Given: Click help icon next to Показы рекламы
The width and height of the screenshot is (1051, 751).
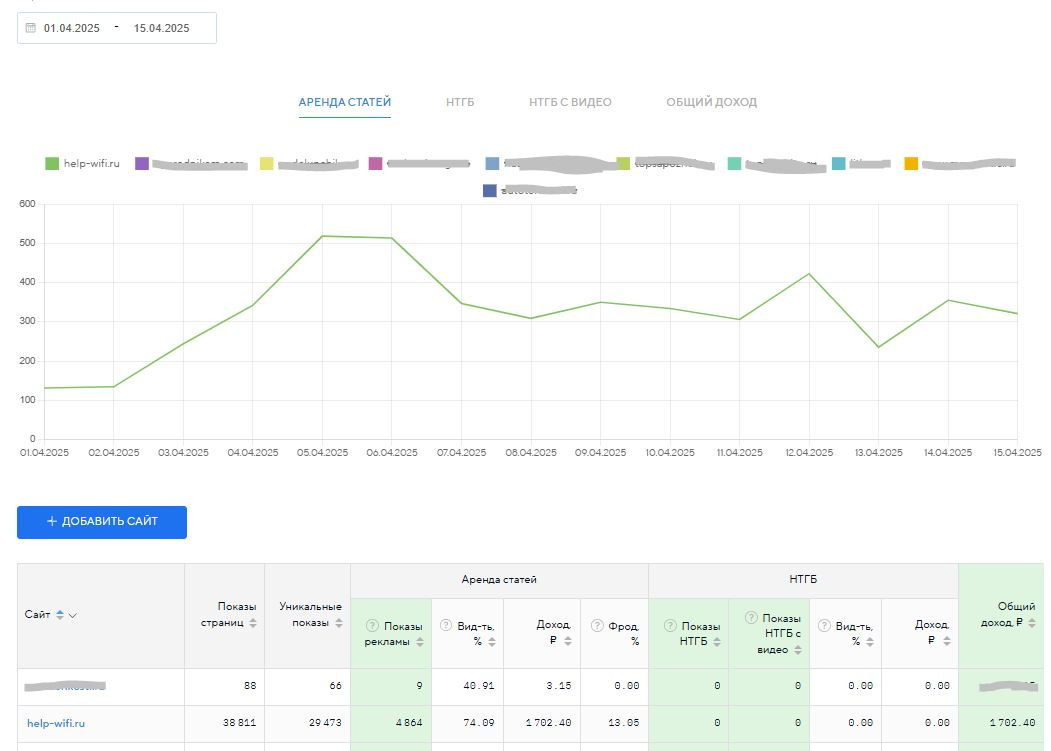Looking at the screenshot, I should (x=373, y=626).
